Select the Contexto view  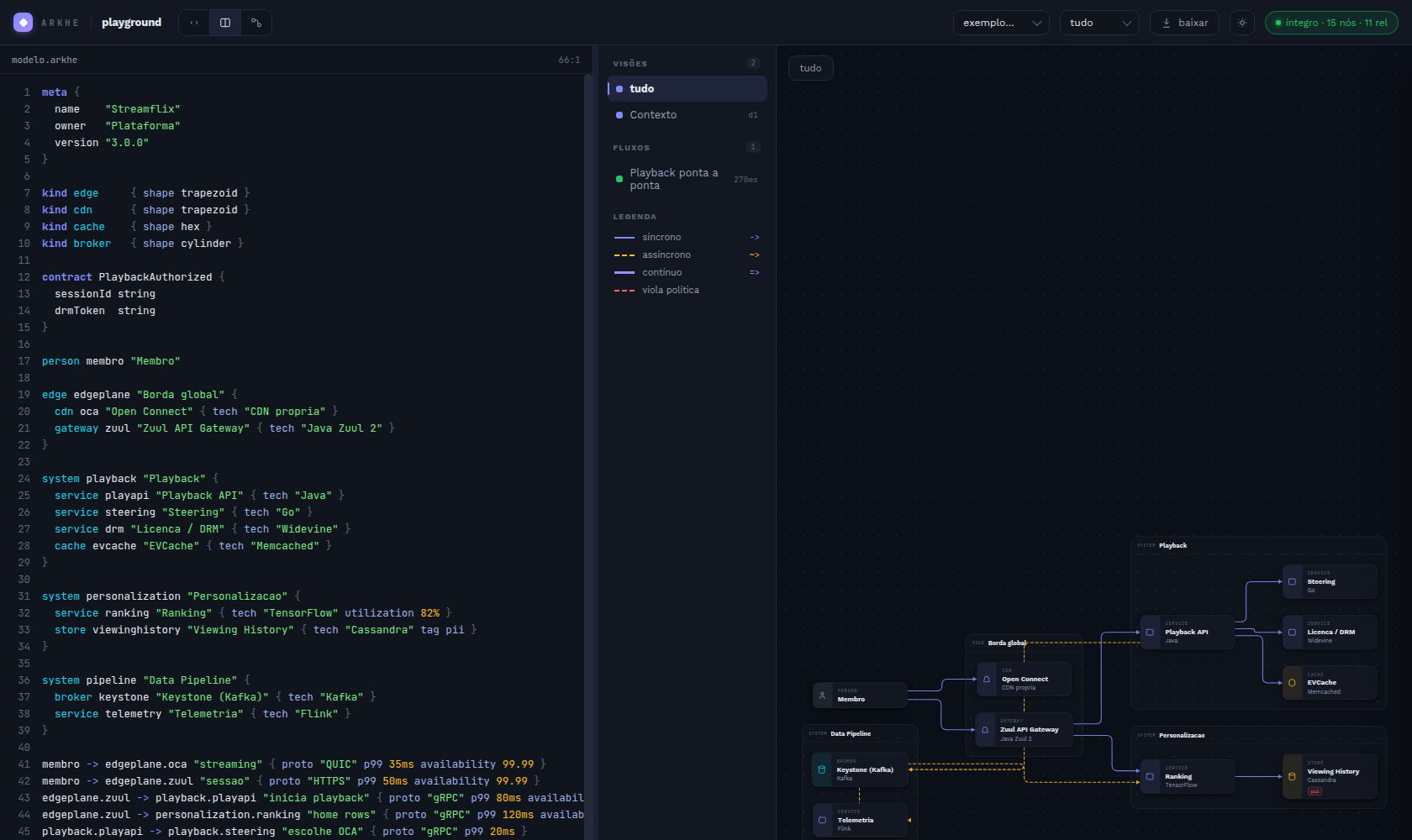pos(687,115)
